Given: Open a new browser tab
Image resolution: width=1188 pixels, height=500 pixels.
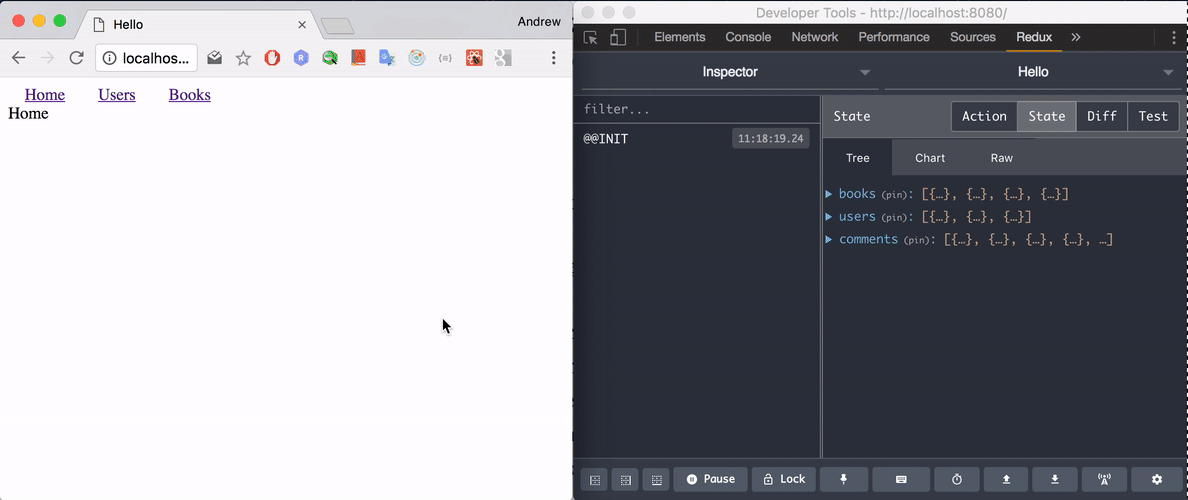Looking at the screenshot, I should [337, 27].
